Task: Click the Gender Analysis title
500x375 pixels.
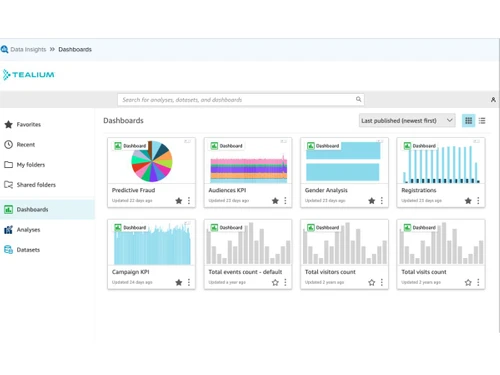Action: 326,190
